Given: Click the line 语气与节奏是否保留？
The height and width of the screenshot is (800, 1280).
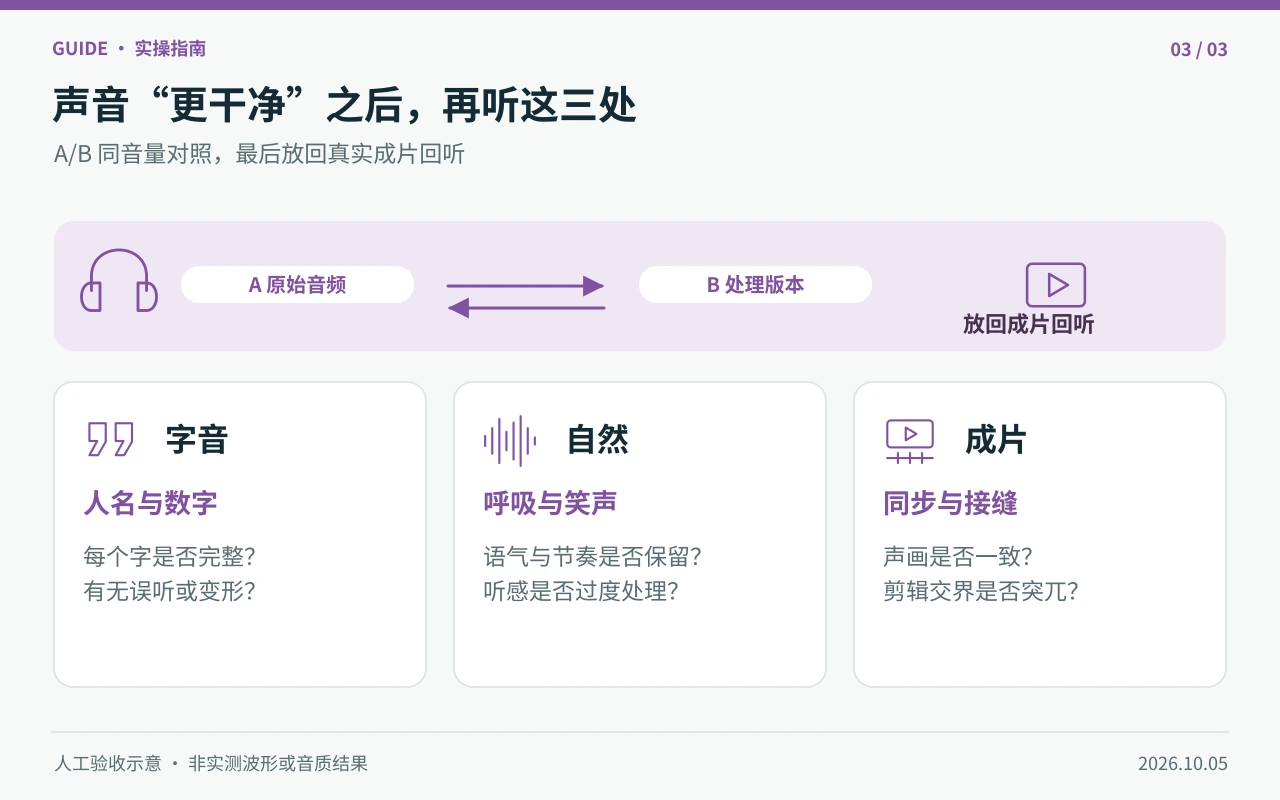Looking at the screenshot, I should (593, 556).
